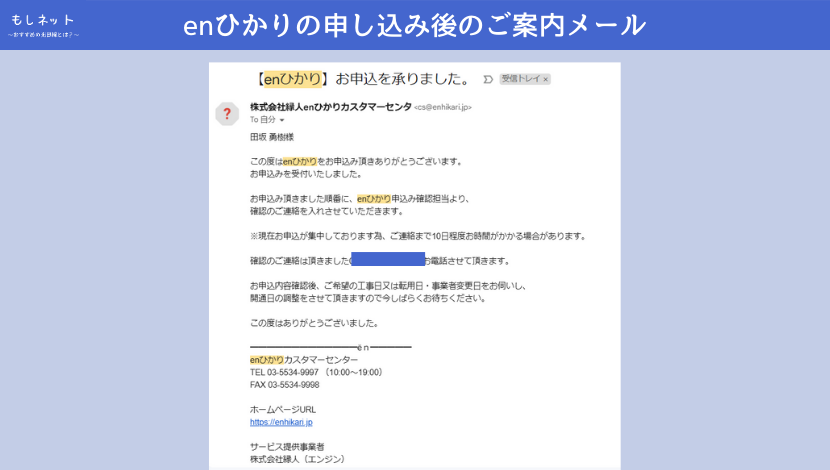Screen dimensions: 830x470
Task: Click the text 株式会社縁人（エンジン）
Action: tap(297, 459)
